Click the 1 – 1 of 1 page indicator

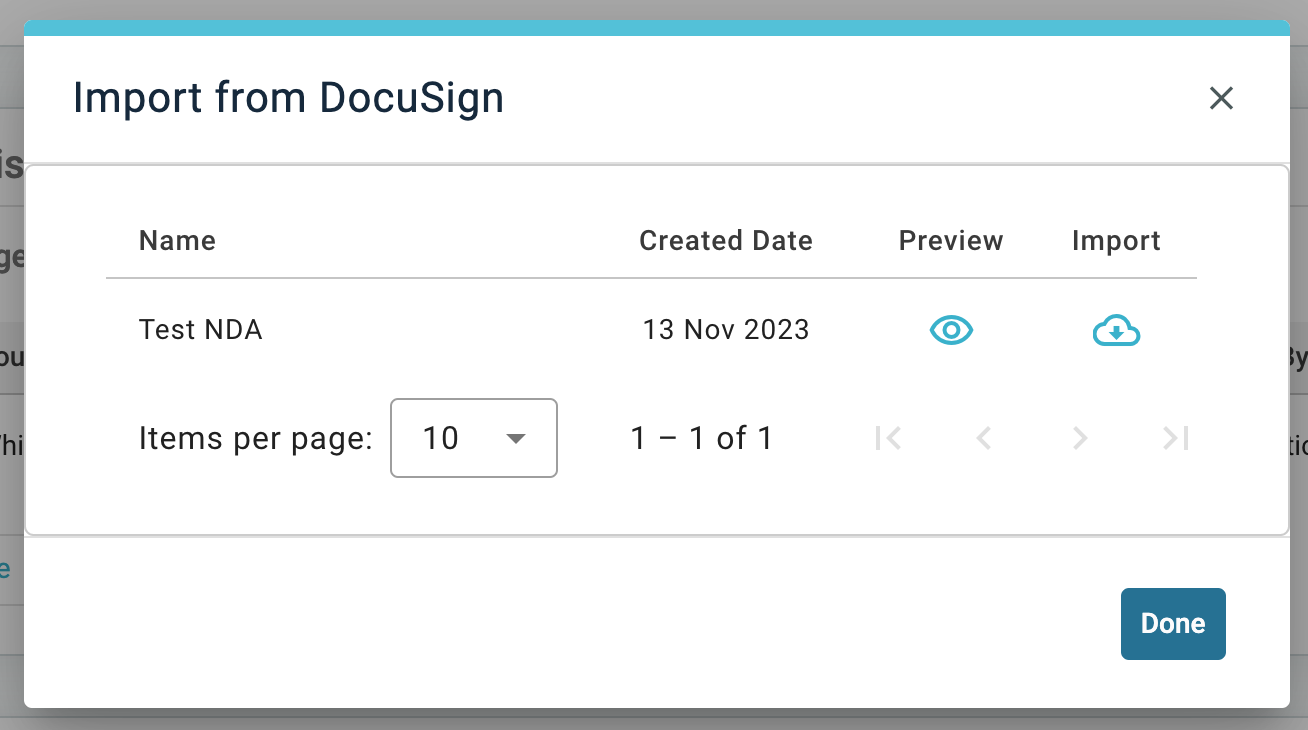coord(701,438)
